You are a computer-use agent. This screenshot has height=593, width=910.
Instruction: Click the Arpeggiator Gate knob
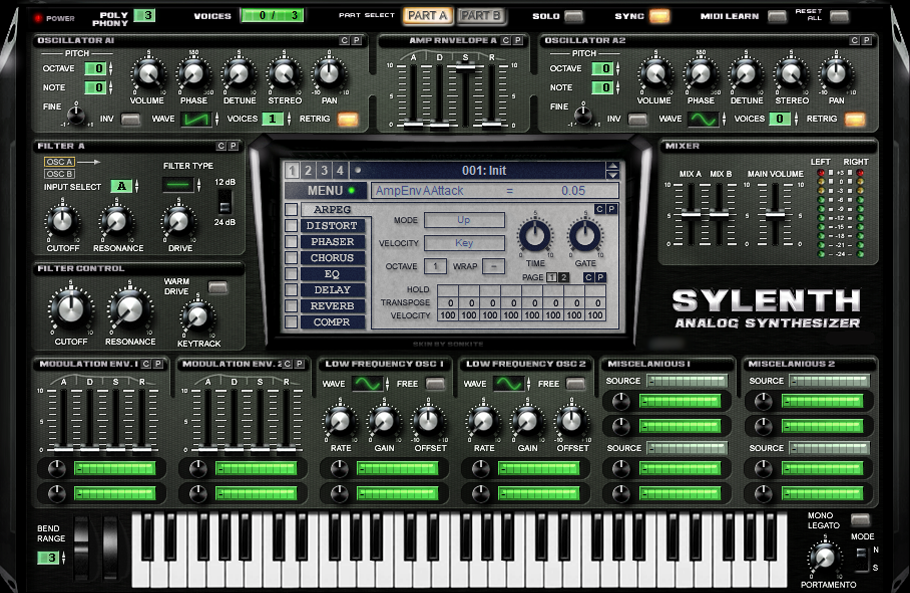point(585,236)
